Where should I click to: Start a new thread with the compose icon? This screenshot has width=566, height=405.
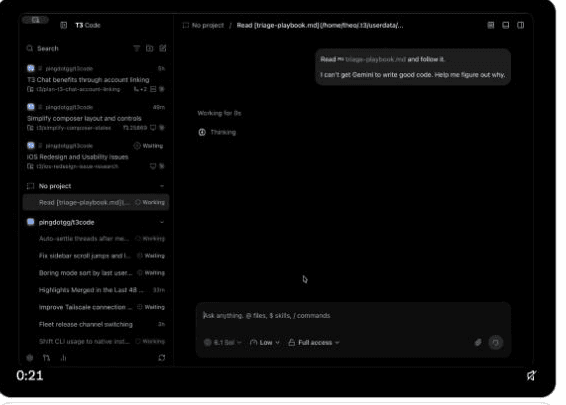point(163,48)
